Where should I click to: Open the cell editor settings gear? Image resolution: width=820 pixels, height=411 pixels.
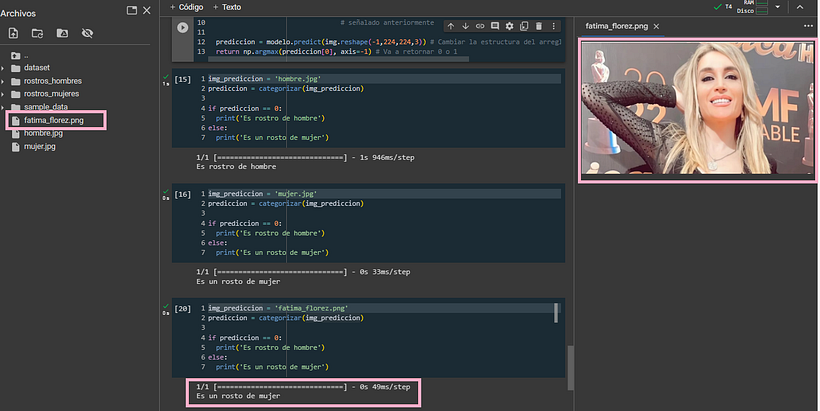coord(510,25)
